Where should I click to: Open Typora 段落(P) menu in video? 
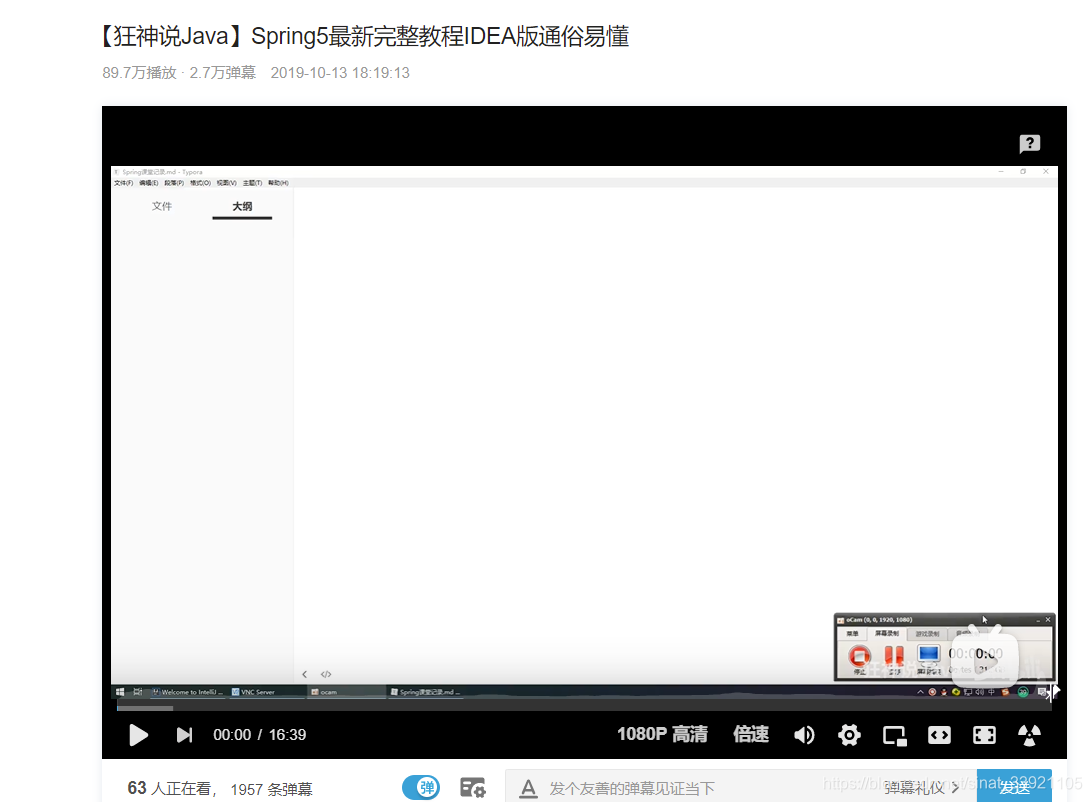point(174,183)
